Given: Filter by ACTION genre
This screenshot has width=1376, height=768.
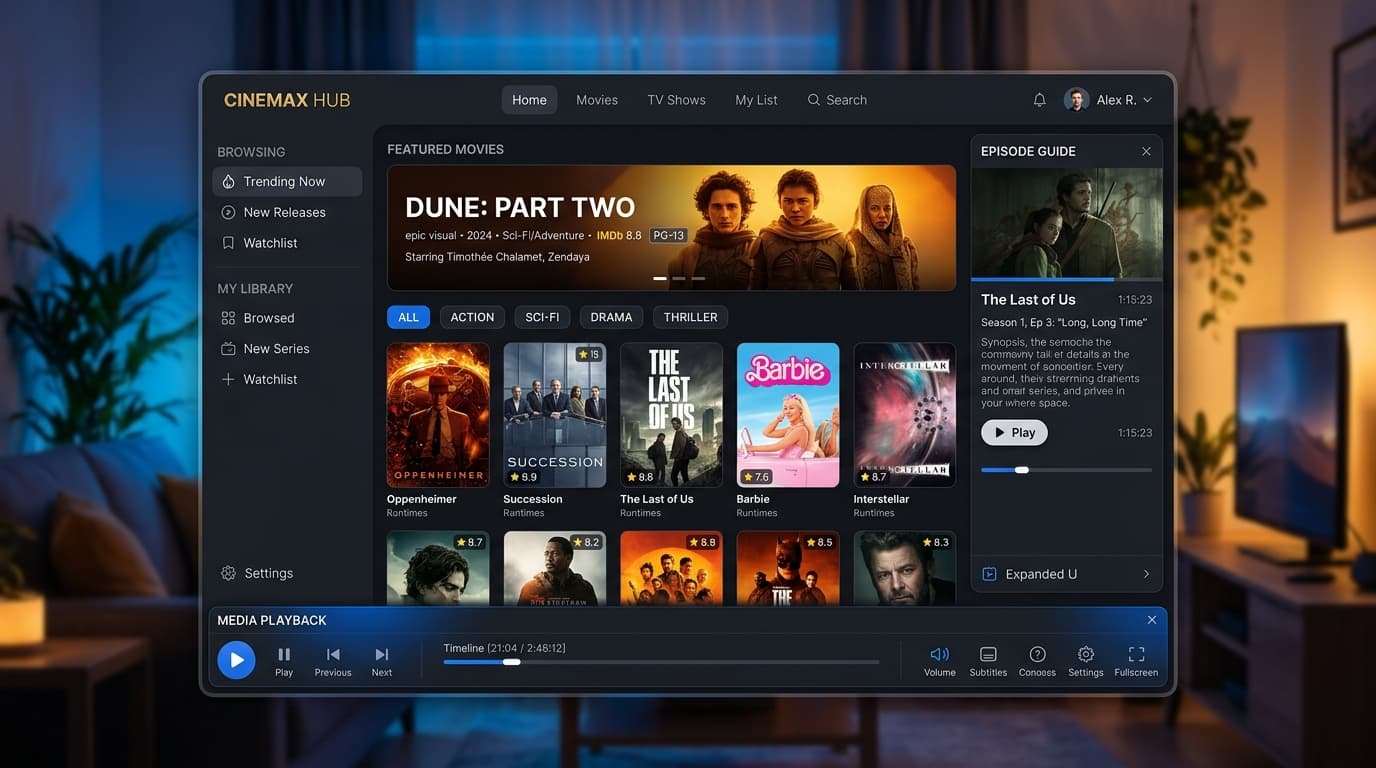Looking at the screenshot, I should [472, 317].
